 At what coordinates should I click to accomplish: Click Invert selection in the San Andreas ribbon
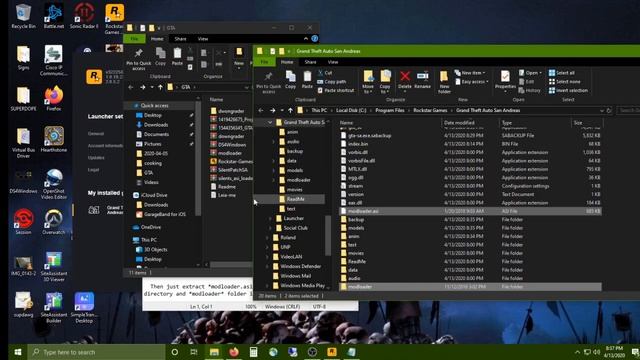[x=568, y=90]
